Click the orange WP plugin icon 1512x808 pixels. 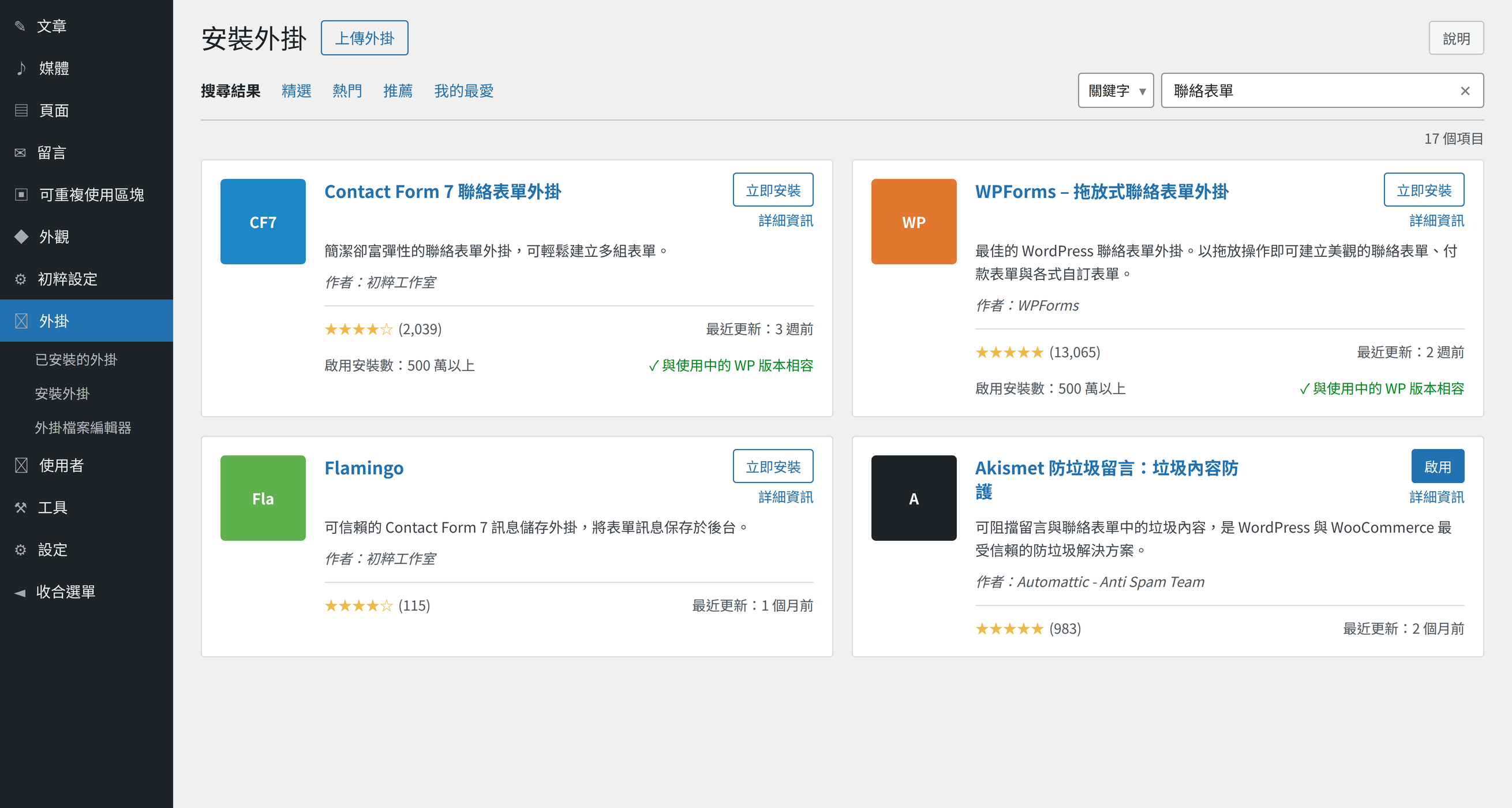click(914, 222)
